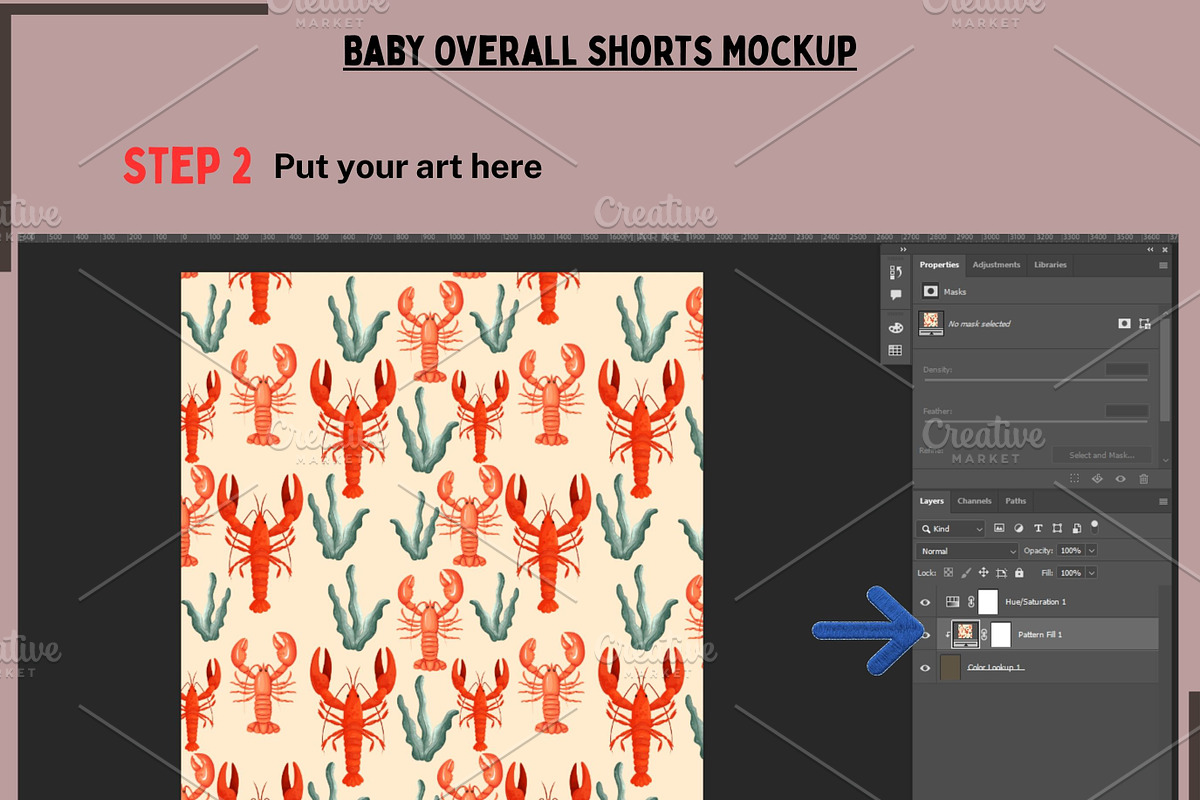1200x800 pixels.
Task: Click the Masks icon in Properties
Action: pyautogui.click(x=930, y=291)
